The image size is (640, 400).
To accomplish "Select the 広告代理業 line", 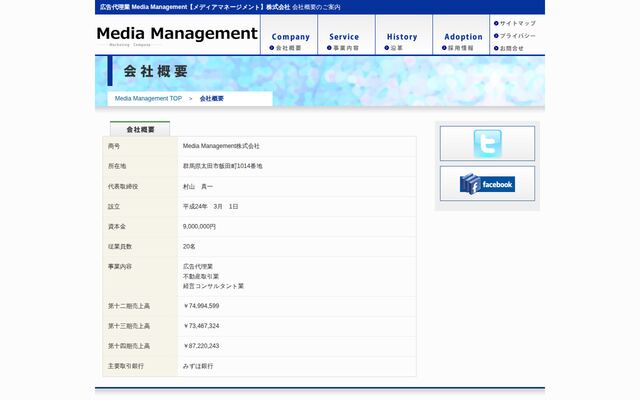I will coord(198,267).
